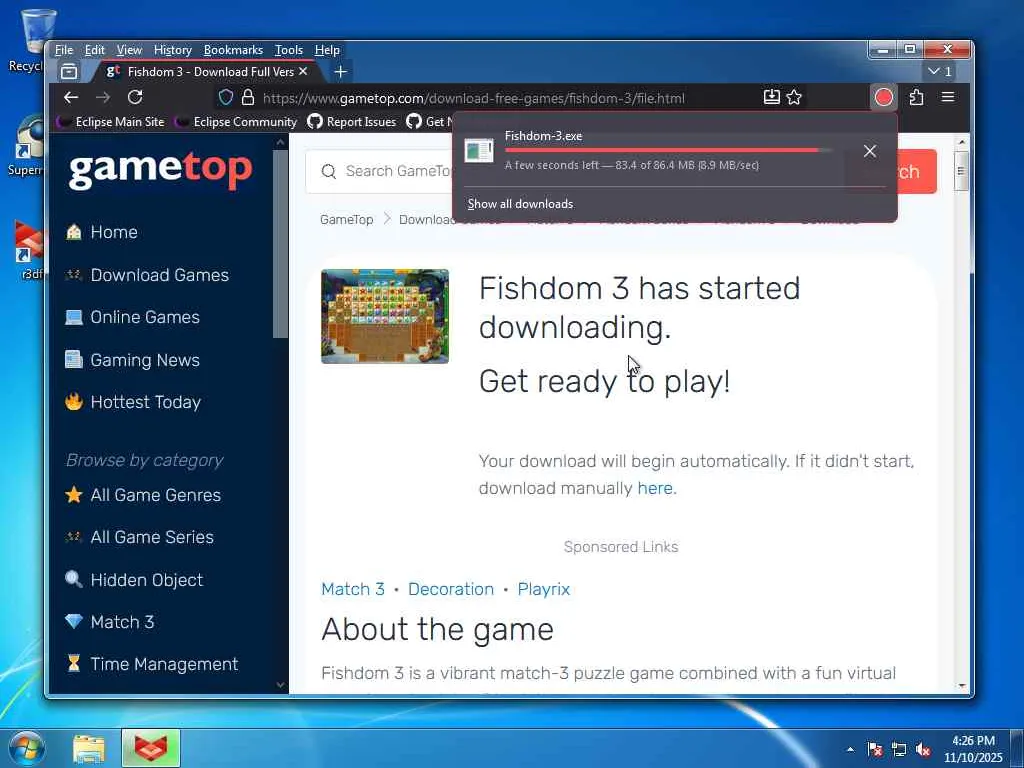This screenshot has width=1024, height=768.
Task: Click the Online Games laptop icon
Action: (74, 317)
